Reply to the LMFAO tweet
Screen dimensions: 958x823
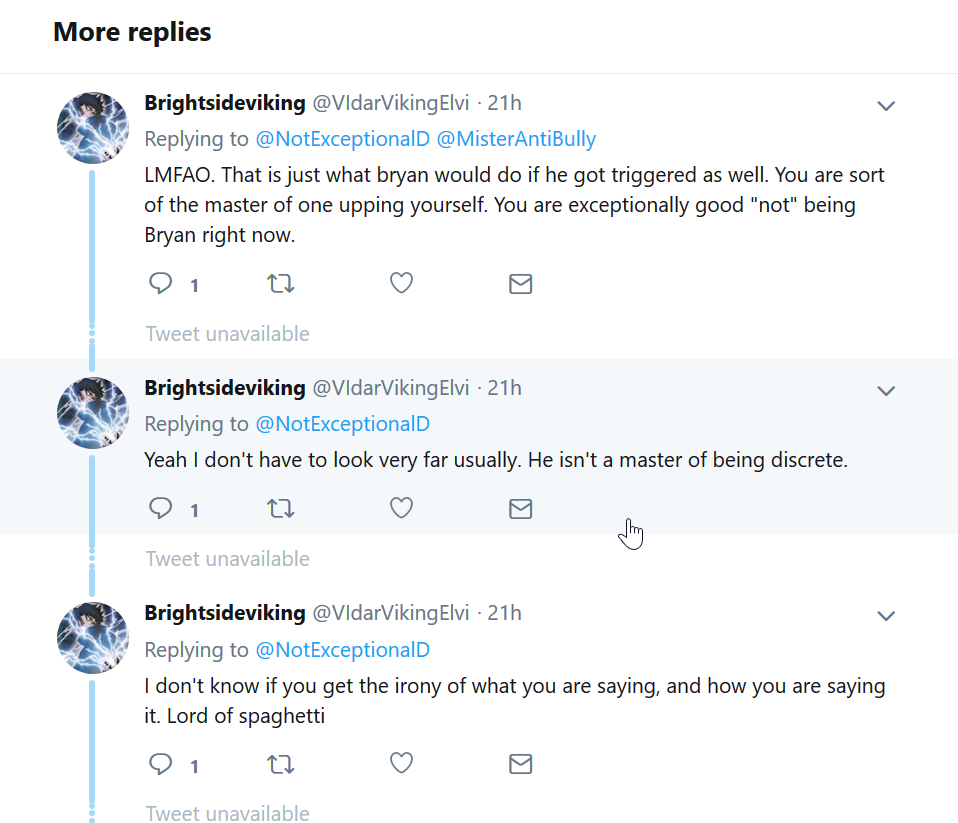tap(161, 283)
